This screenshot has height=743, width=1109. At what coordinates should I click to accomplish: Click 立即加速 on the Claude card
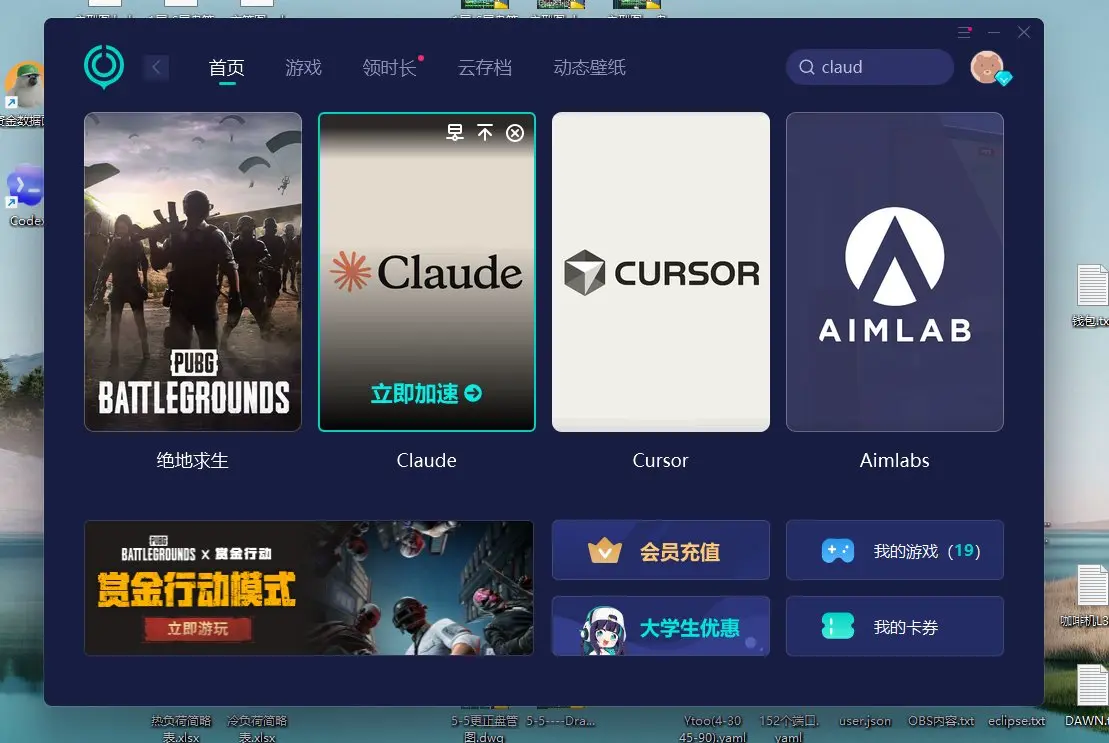point(426,393)
